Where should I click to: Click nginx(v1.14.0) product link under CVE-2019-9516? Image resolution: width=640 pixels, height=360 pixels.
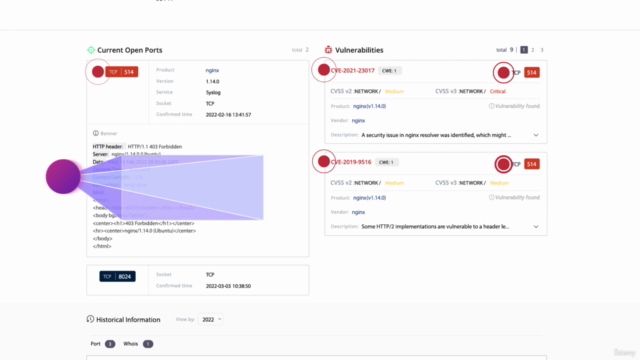[369, 198]
